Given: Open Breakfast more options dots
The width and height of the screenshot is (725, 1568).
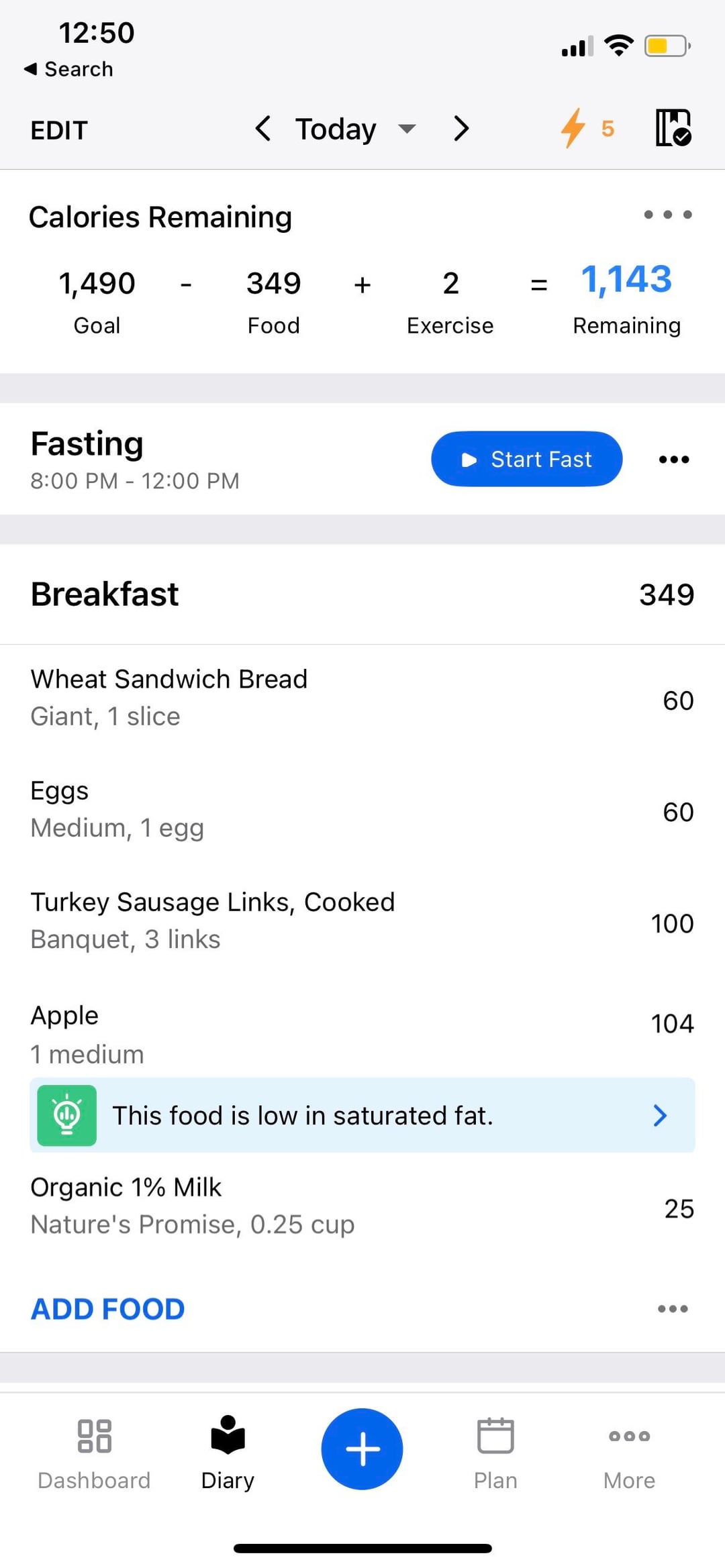Looking at the screenshot, I should pos(673,1309).
